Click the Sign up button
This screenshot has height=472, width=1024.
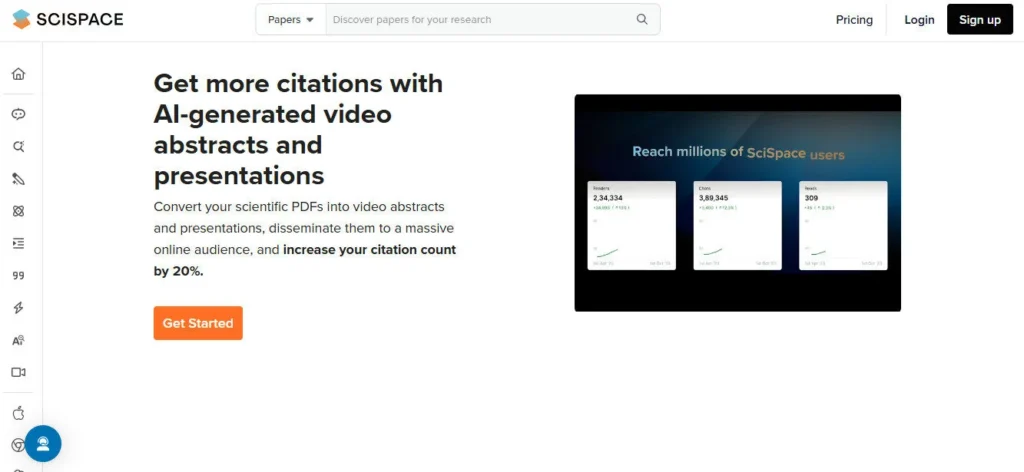(x=980, y=20)
